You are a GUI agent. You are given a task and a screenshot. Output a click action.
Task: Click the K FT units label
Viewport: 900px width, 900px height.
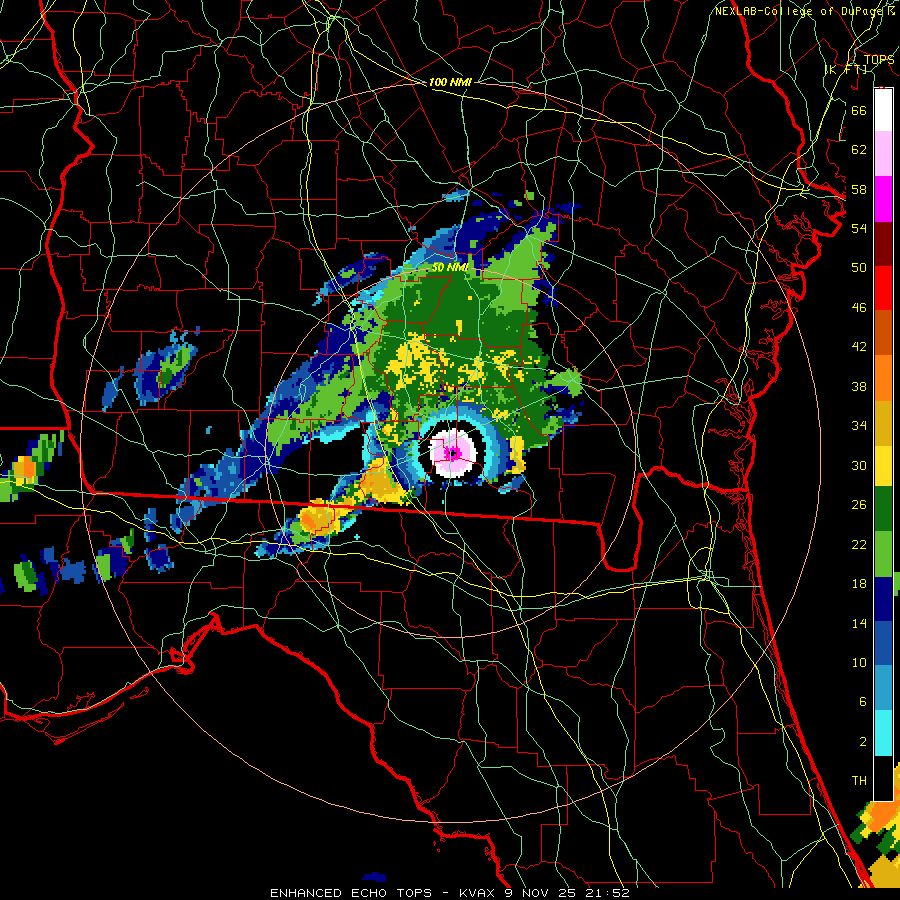847,69
